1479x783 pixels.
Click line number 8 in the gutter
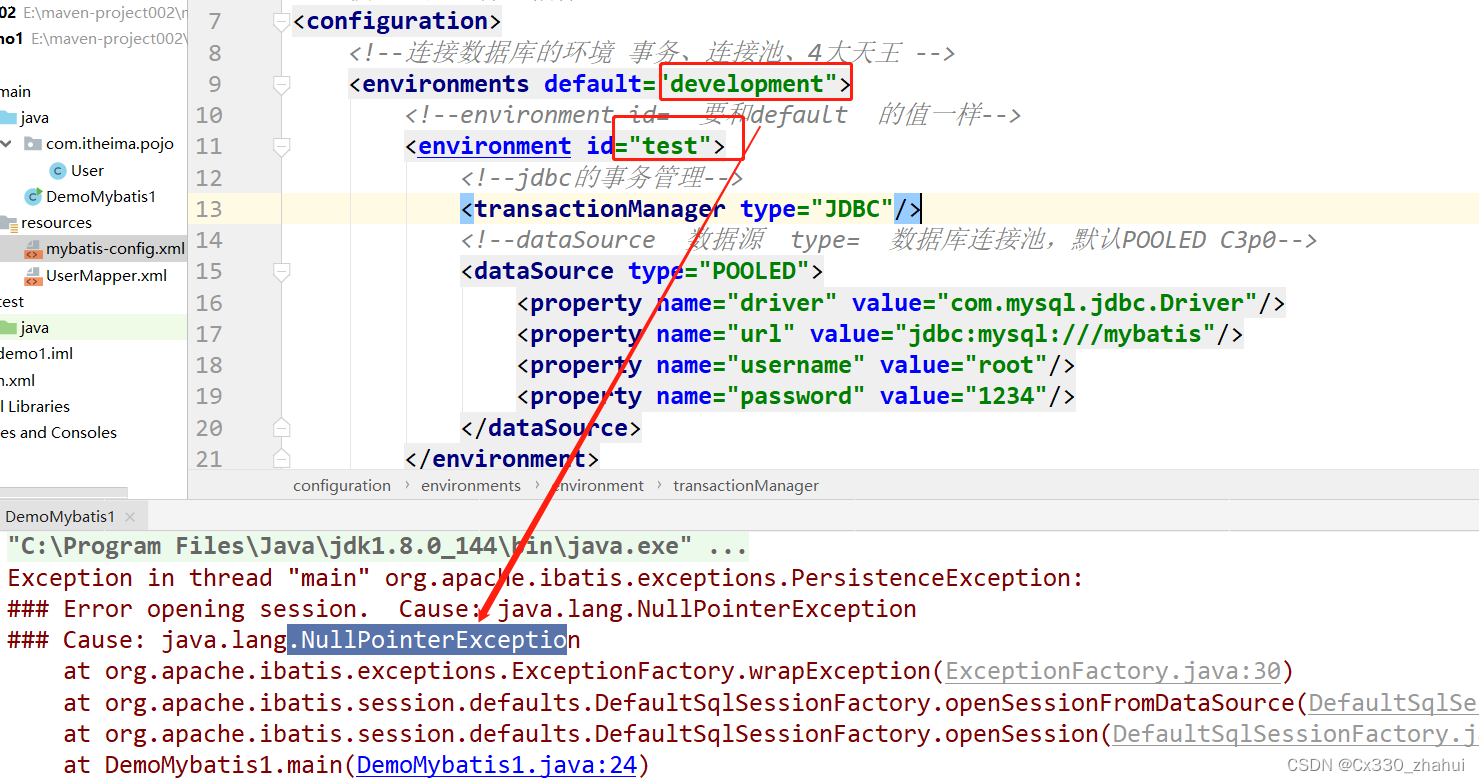[216, 53]
